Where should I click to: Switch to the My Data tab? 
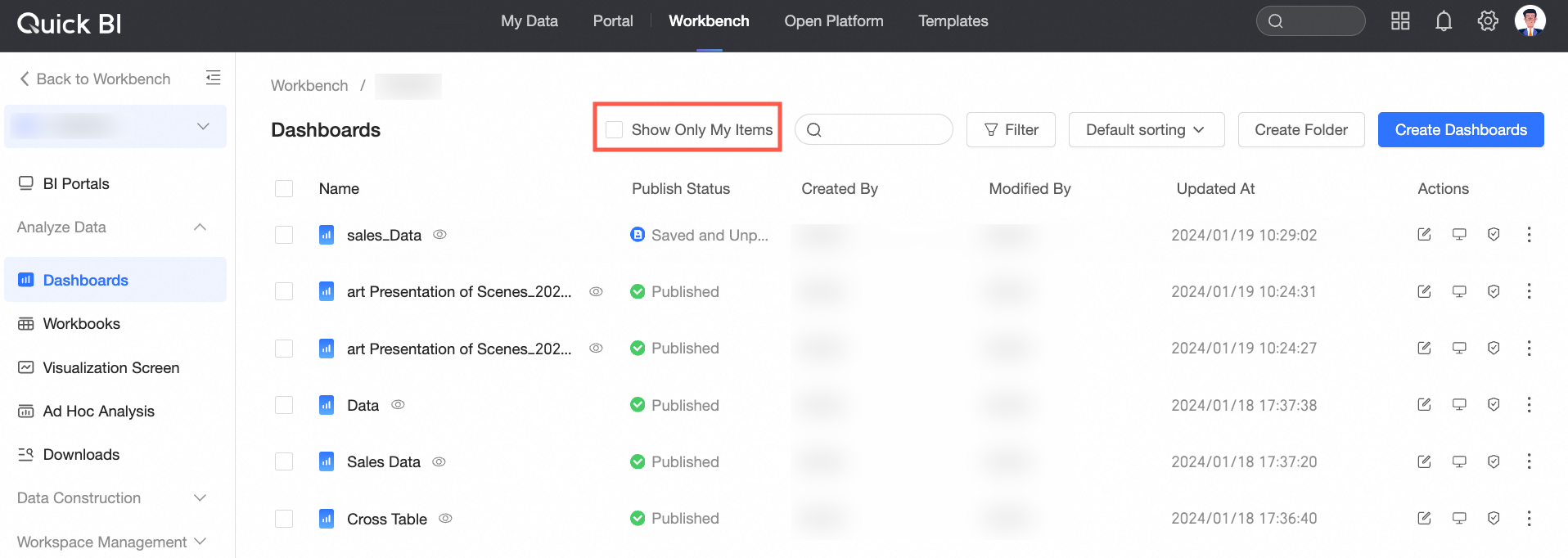click(529, 21)
